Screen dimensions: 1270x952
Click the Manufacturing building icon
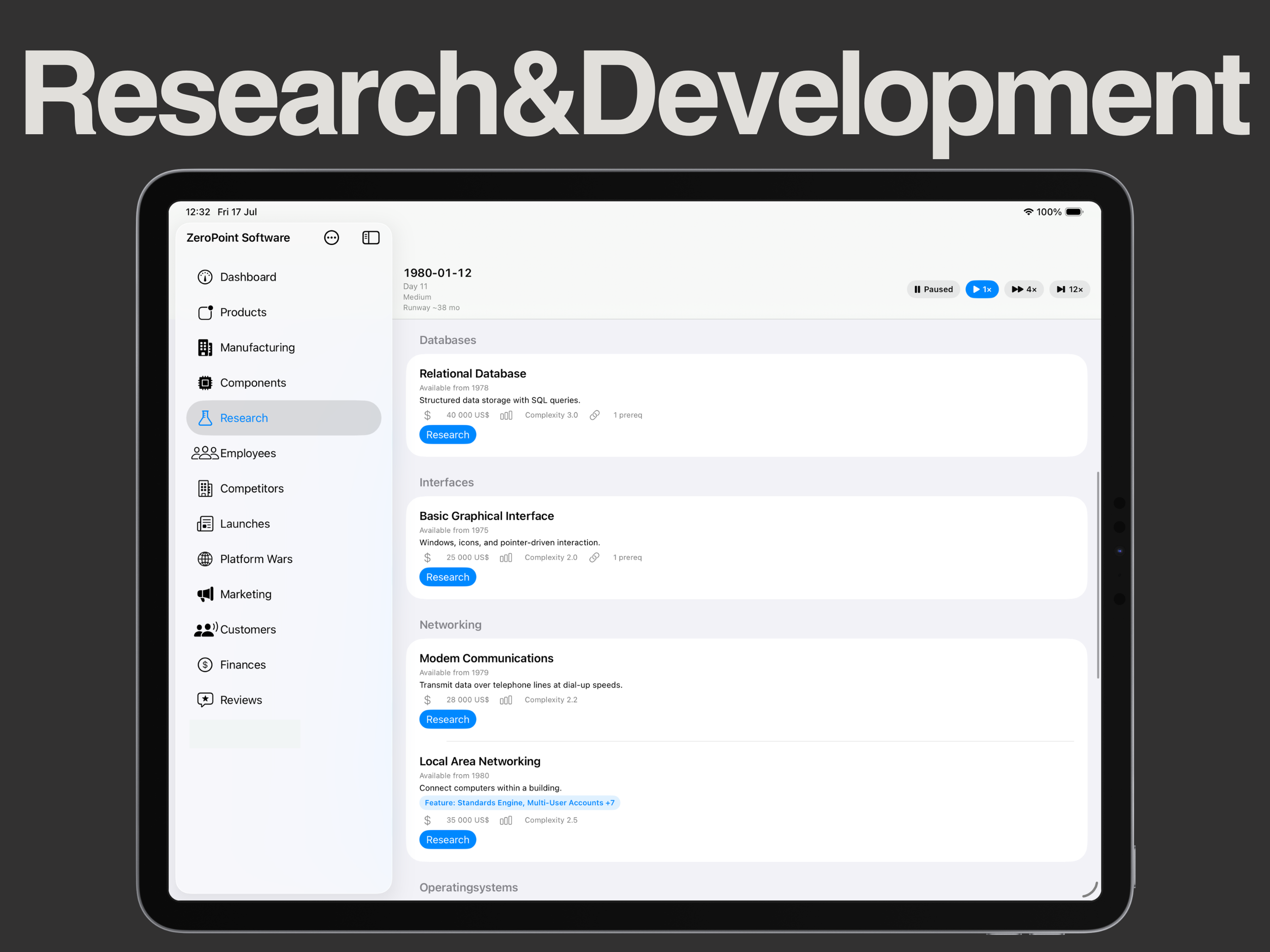[205, 348]
